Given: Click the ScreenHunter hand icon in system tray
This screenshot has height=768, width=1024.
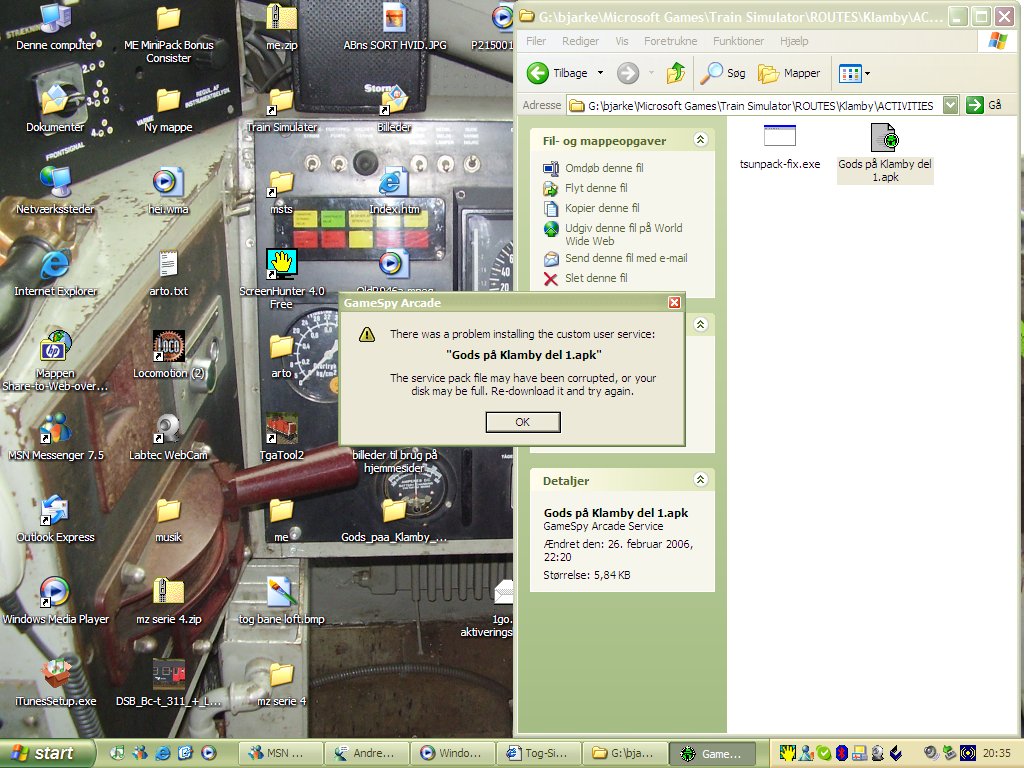Looking at the screenshot, I should pyautogui.click(x=787, y=753).
